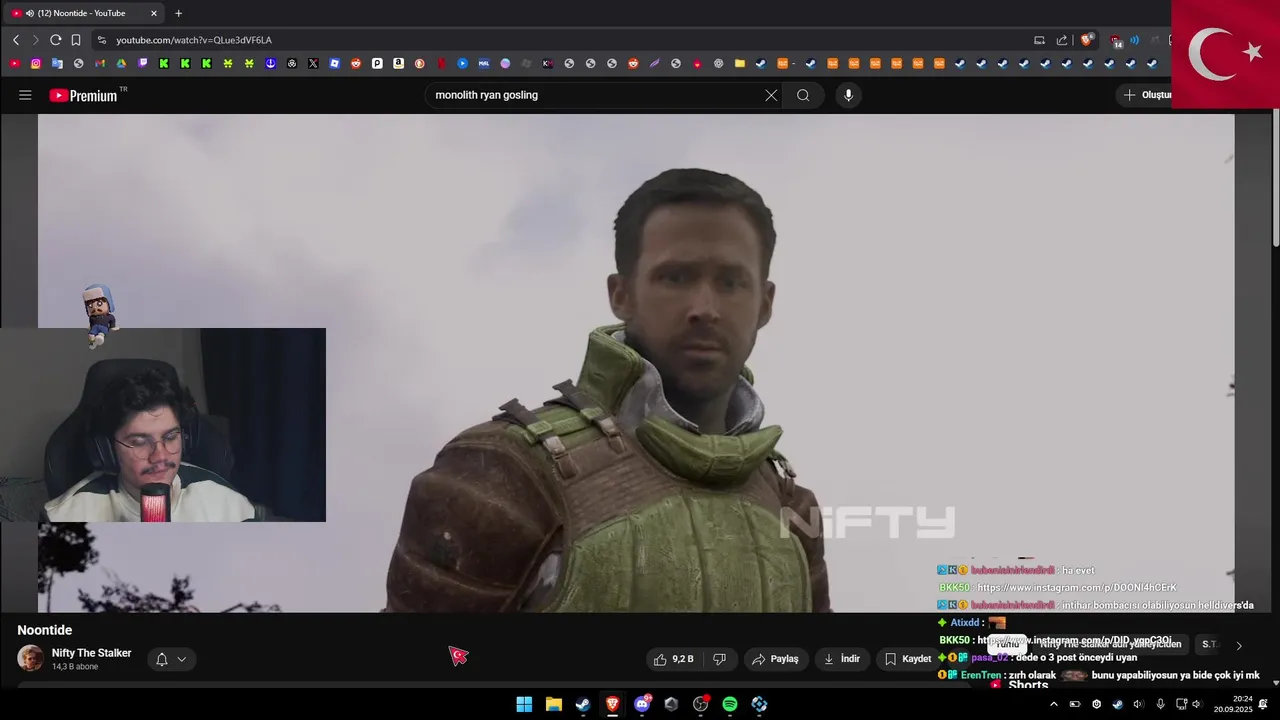Image resolution: width=1280 pixels, height=720 pixels.
Task: Open the Gmail bookmark
Action: (100, 63)
